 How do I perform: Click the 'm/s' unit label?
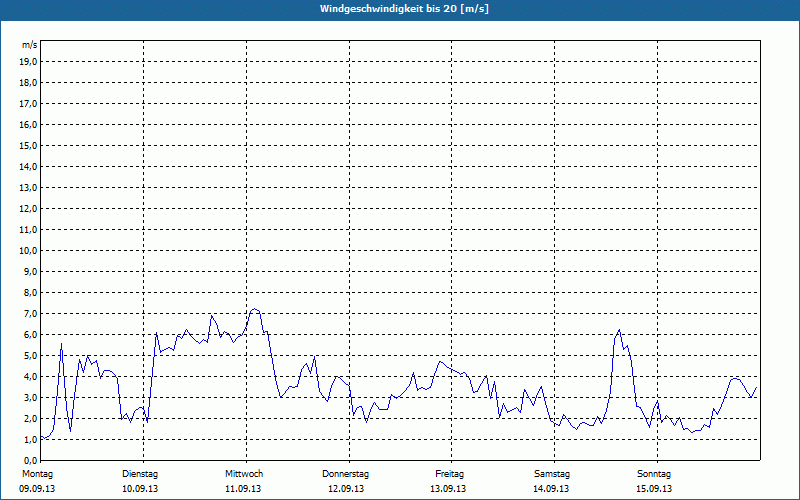tap(30, 45)
